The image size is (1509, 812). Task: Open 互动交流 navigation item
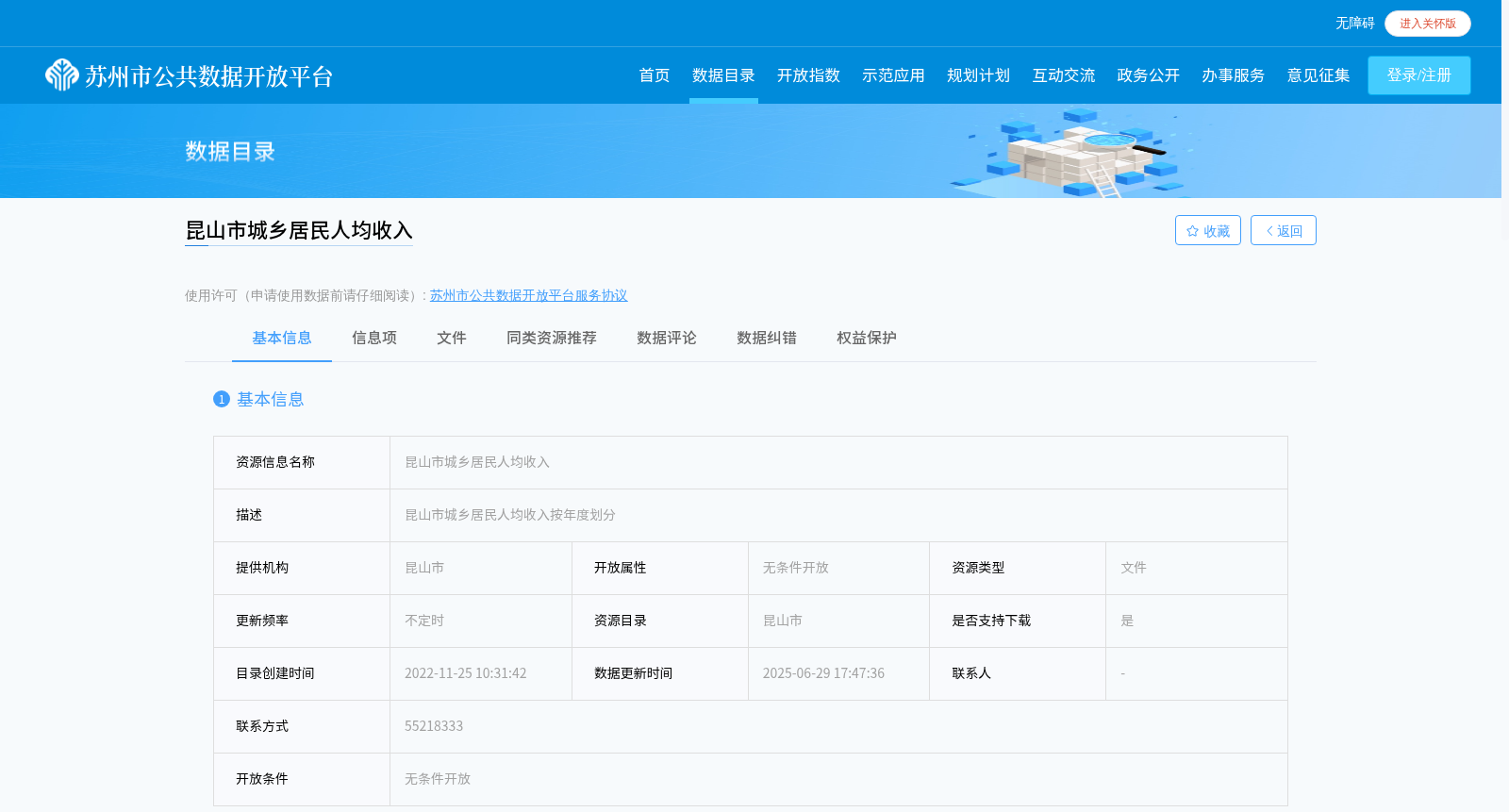coord(1064,75)
